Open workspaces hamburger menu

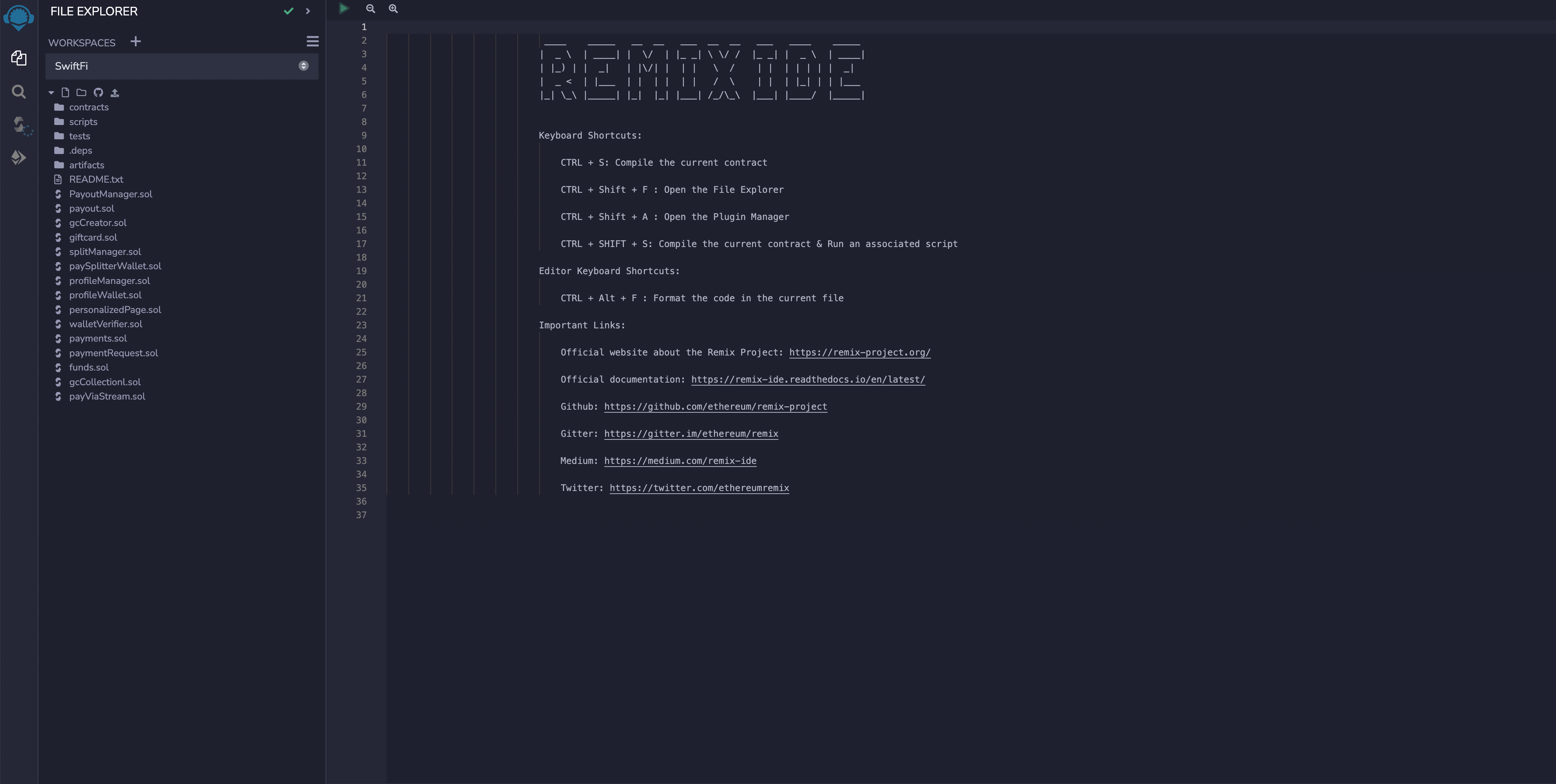click(312, 42)
